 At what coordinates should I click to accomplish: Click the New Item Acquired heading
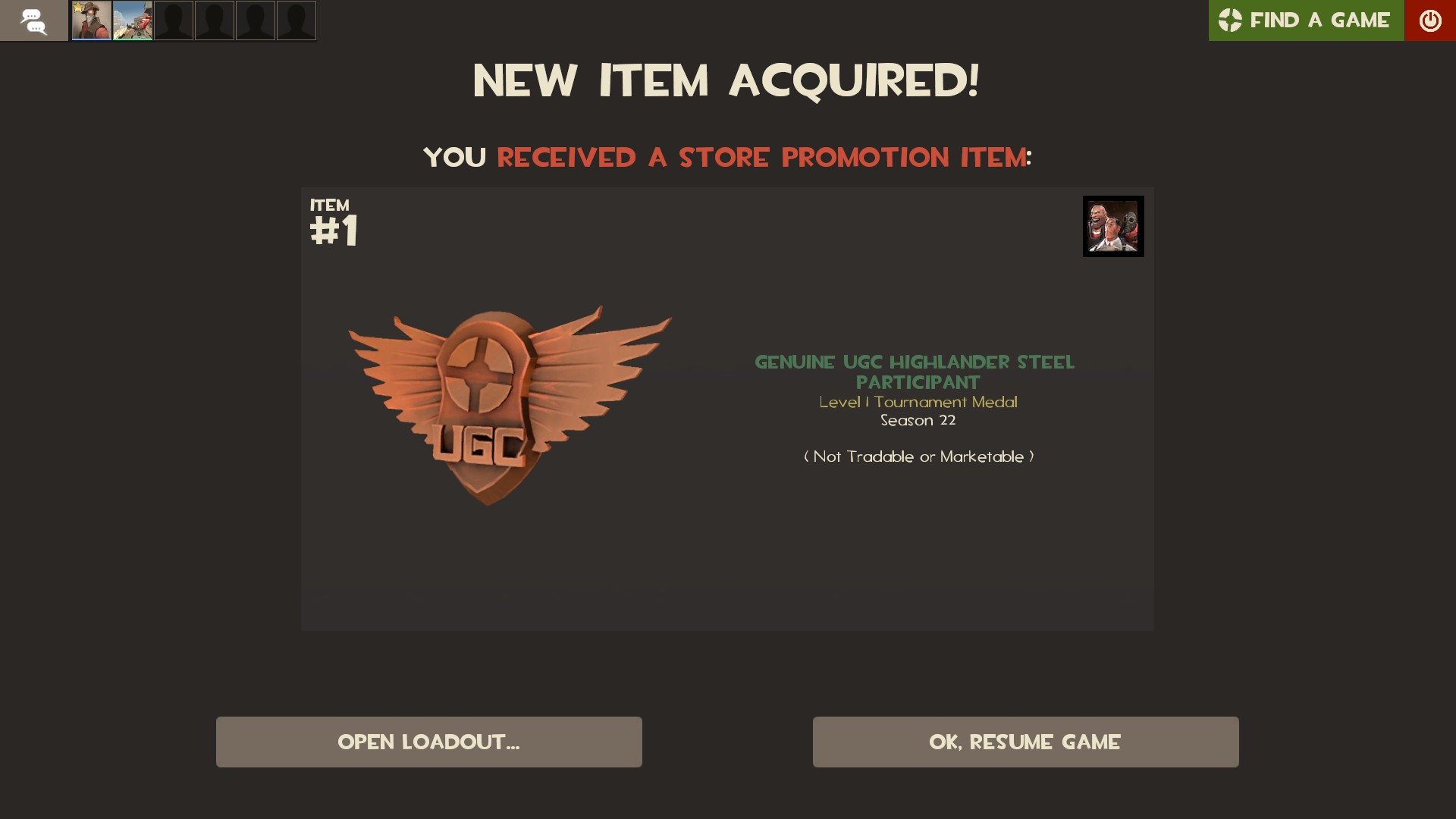(x=726, y=81)
